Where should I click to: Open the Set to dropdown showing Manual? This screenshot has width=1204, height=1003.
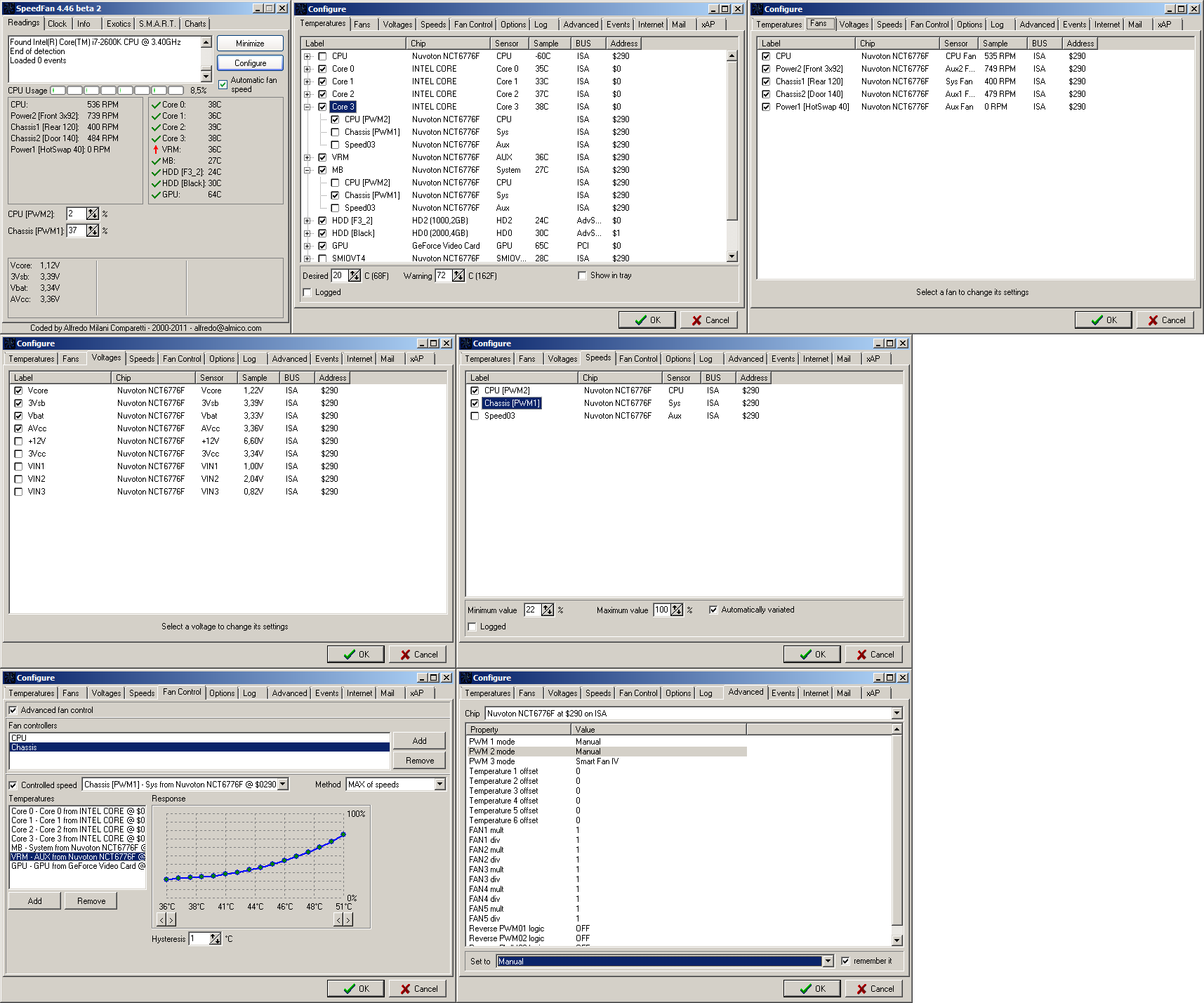coord(828,961)
